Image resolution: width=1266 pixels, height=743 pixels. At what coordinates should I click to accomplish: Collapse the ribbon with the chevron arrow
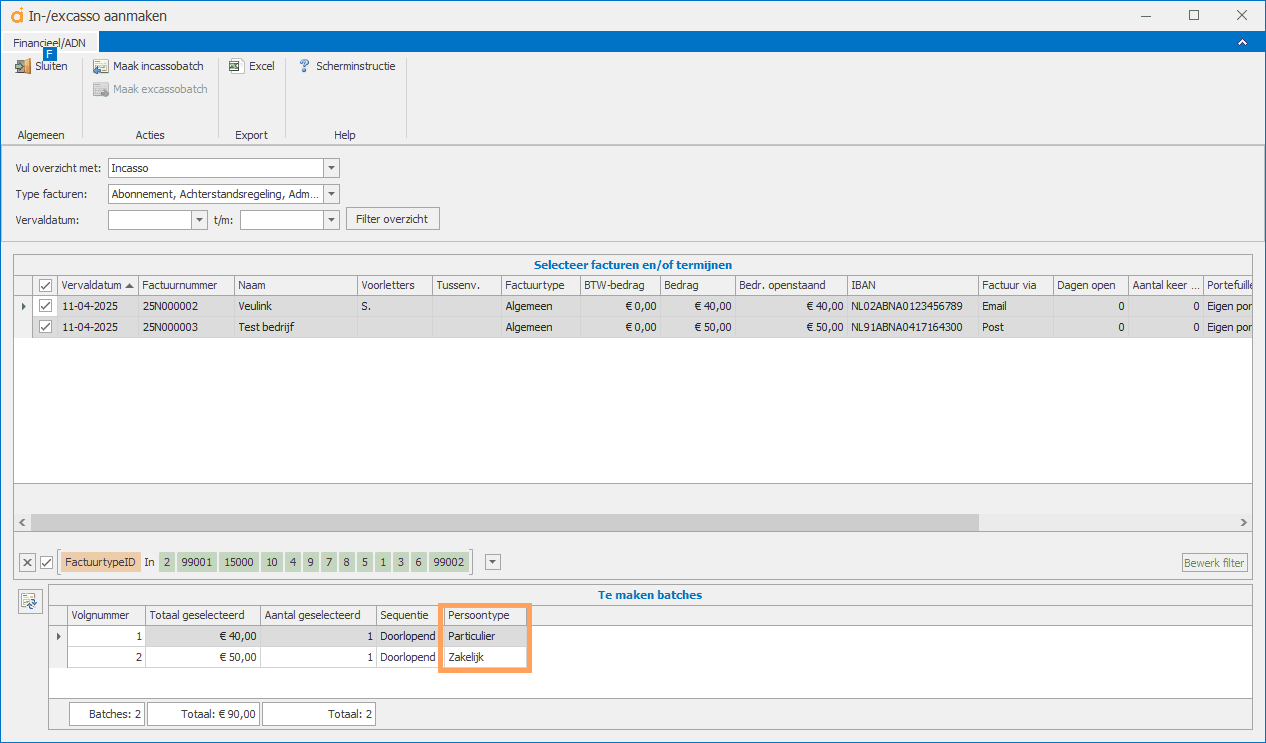[x=1242, y=42]
